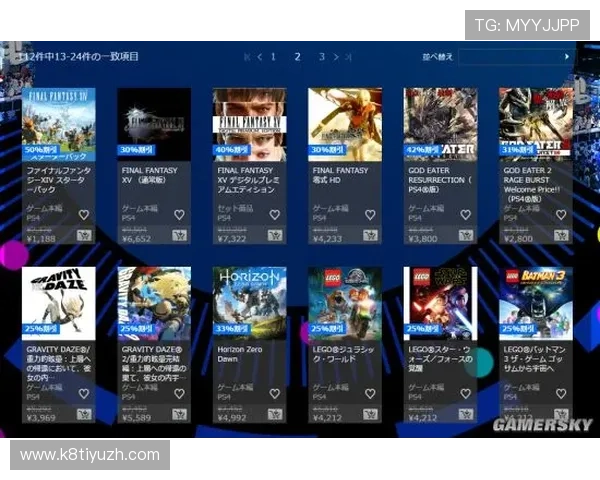The height and width of the screenshot is (480, 600).
Task: Click heart icon on LEGO Batman 3 card
Action: [x=561, y=393]
